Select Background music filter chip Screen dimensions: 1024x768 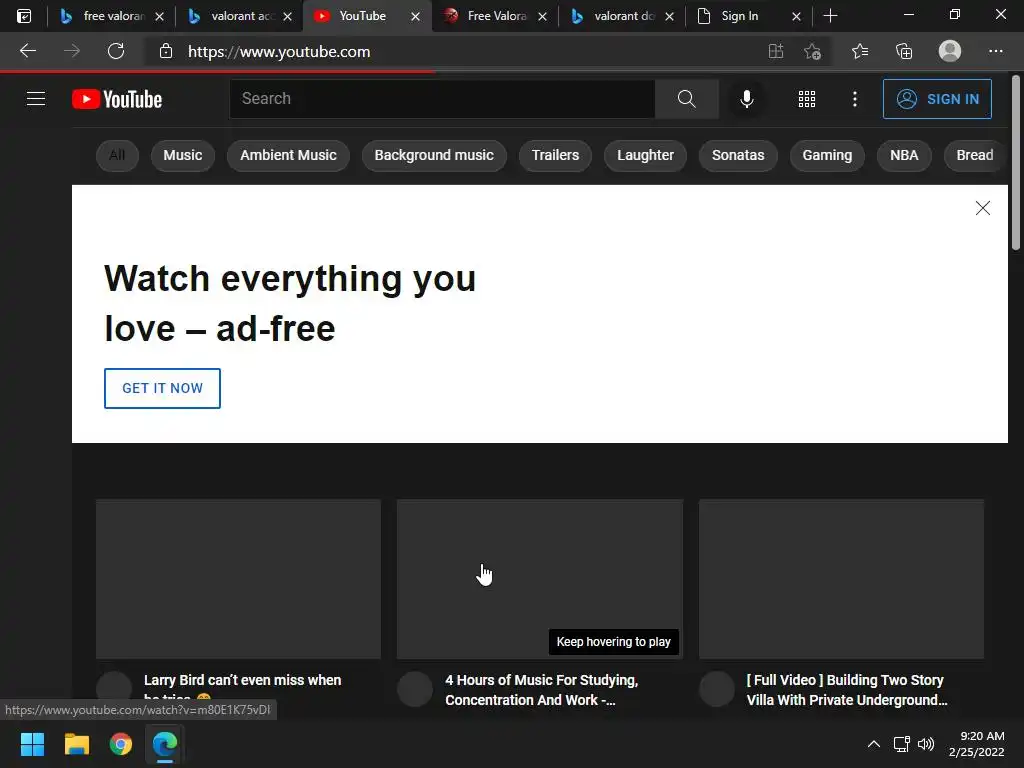pyautogui.click(x=434, y=155)
